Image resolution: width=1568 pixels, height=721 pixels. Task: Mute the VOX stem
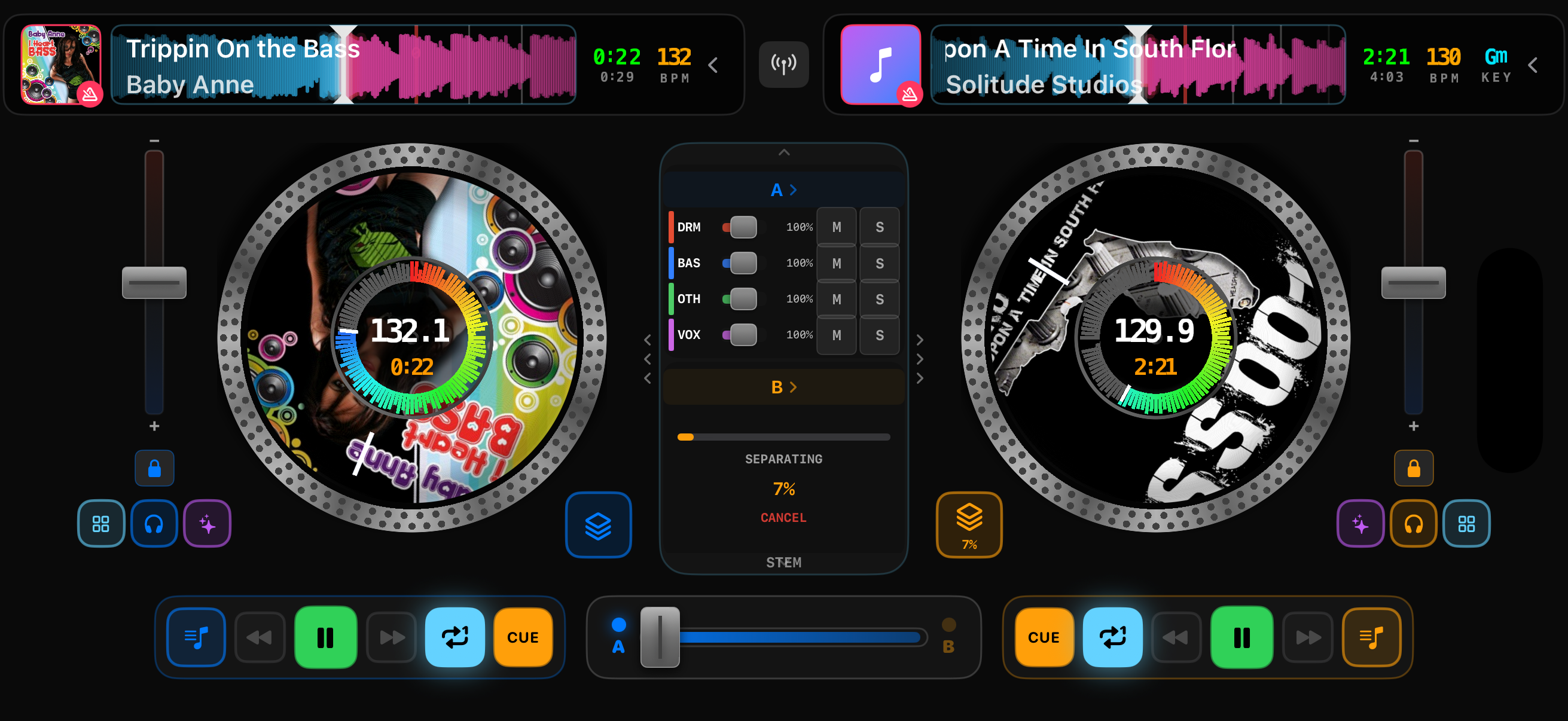coord(837,335)
